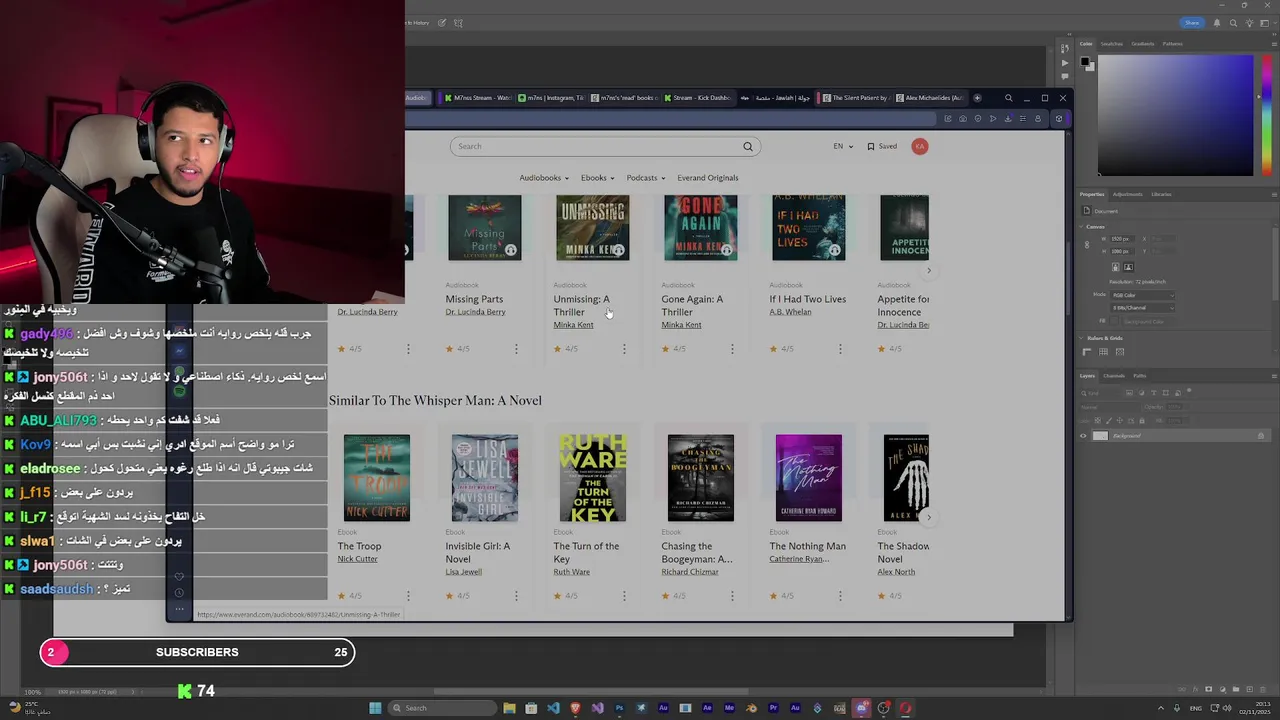Open three-dot menu under Chasing the Boogeyman
The height and width of the screenshot is (720, 1280).
tap(732, 596)
